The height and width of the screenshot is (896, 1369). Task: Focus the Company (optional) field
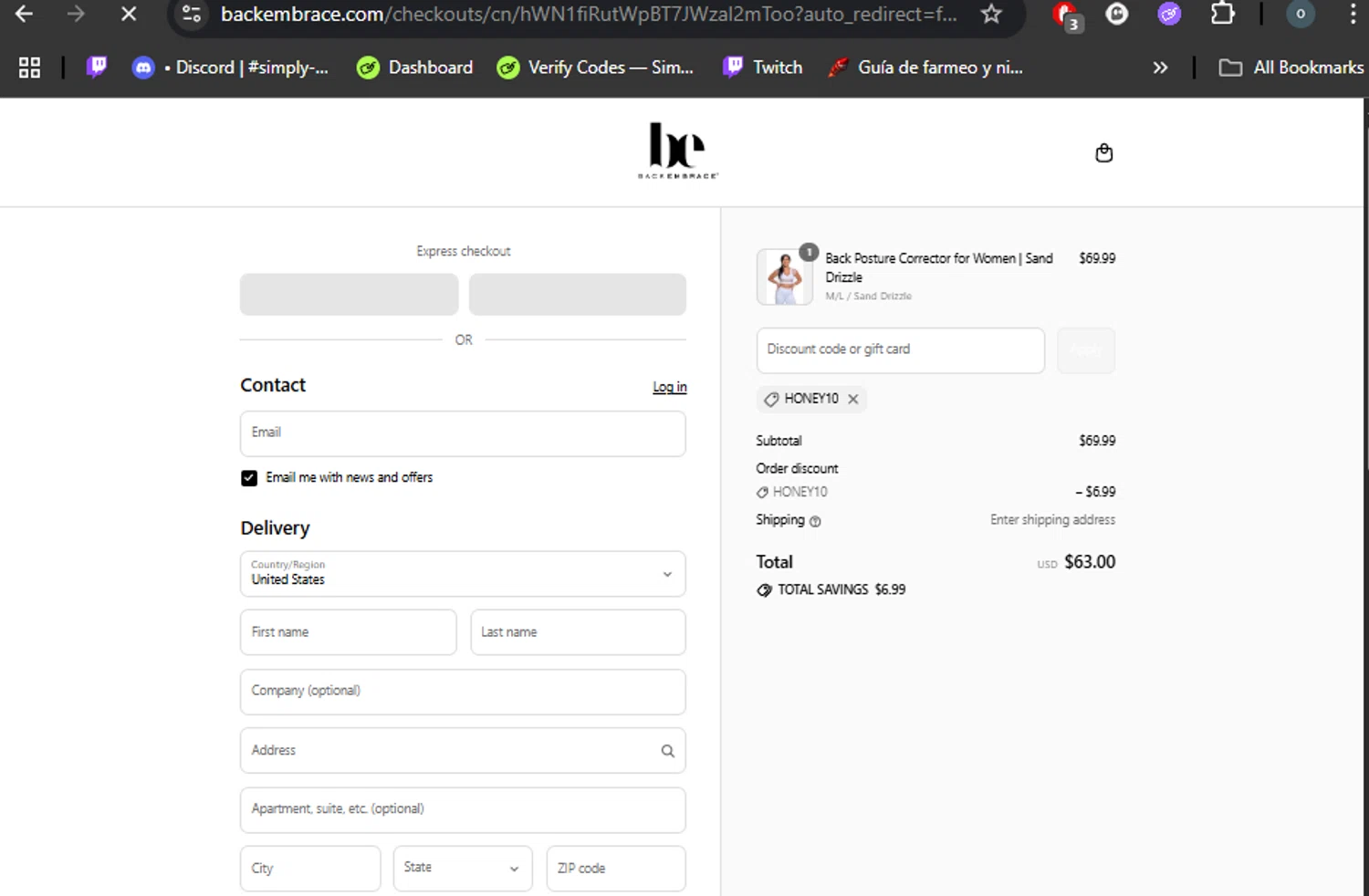pyautogui.click(x=463, y=692)
